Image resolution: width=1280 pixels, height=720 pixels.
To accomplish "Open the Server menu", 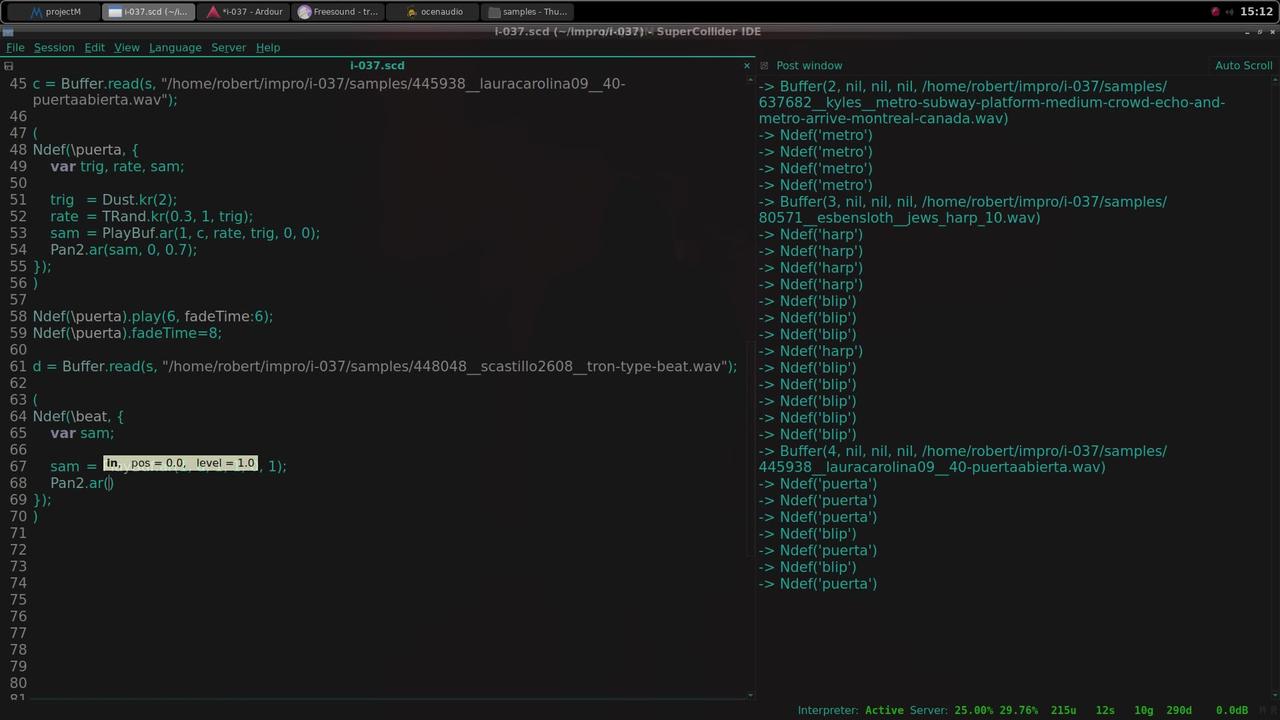I will 228,47.
